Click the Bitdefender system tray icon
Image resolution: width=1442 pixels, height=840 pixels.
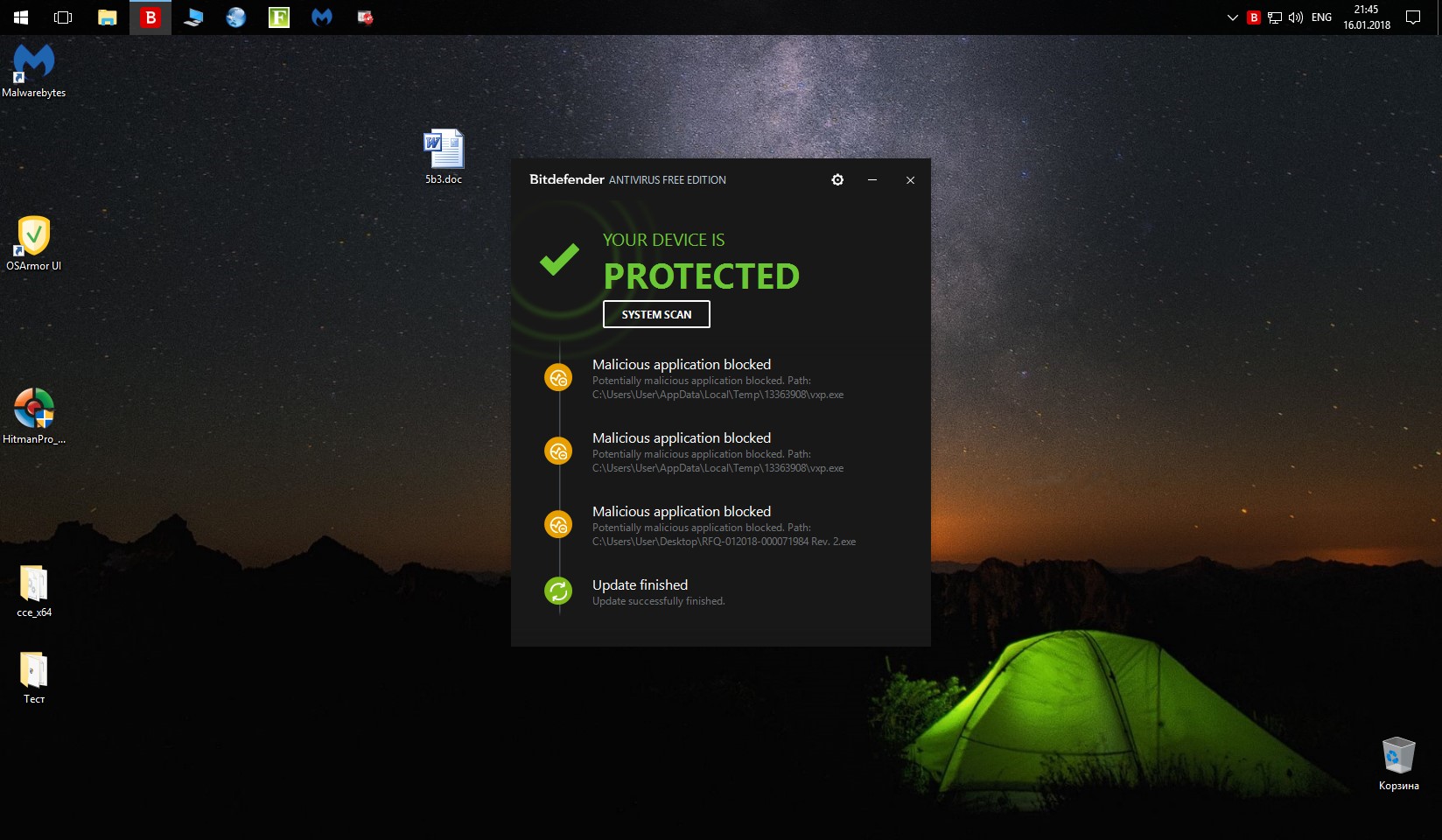[x=1253, y=17]
